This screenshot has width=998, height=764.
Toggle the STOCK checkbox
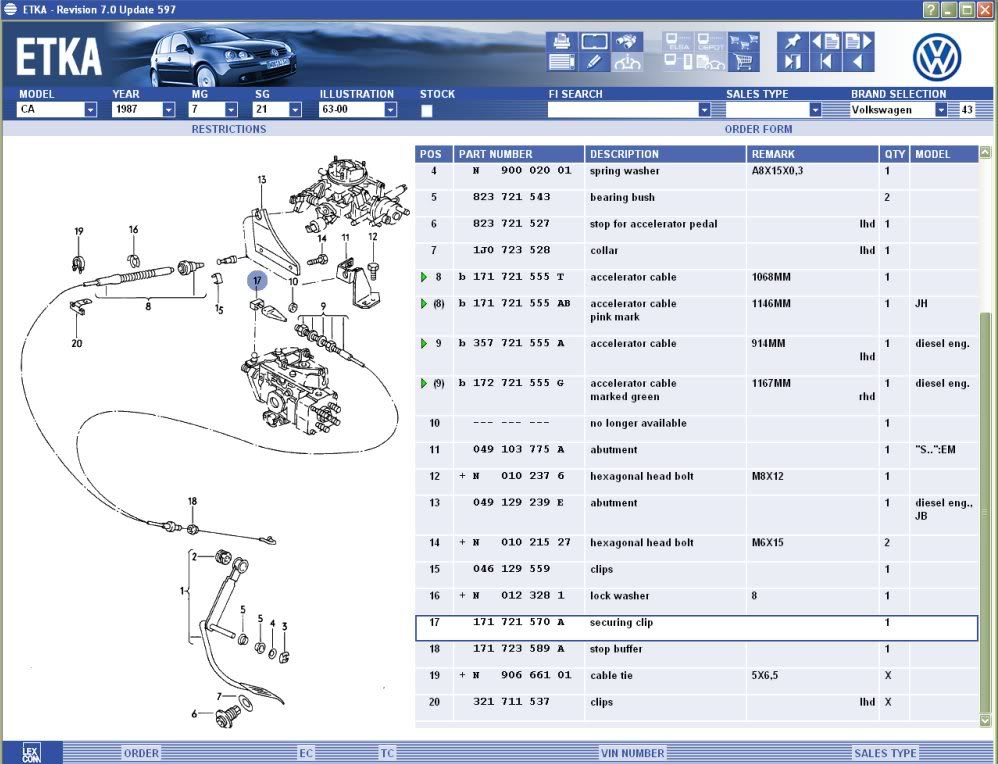426,110
